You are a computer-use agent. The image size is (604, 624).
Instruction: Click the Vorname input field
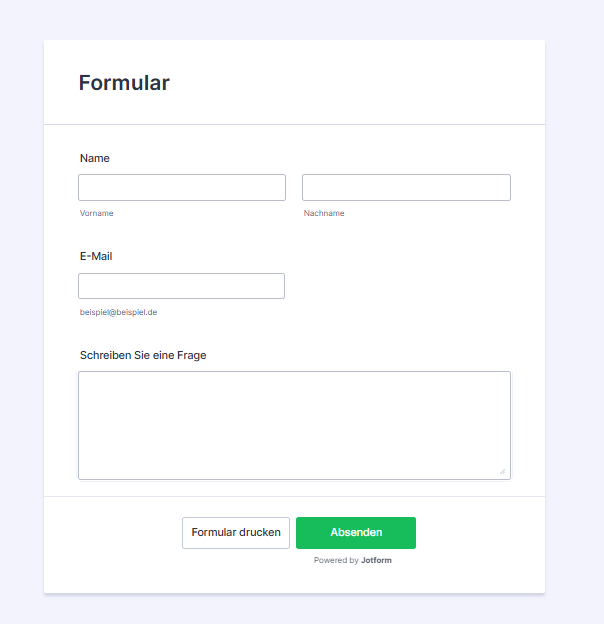coord(182,187)
